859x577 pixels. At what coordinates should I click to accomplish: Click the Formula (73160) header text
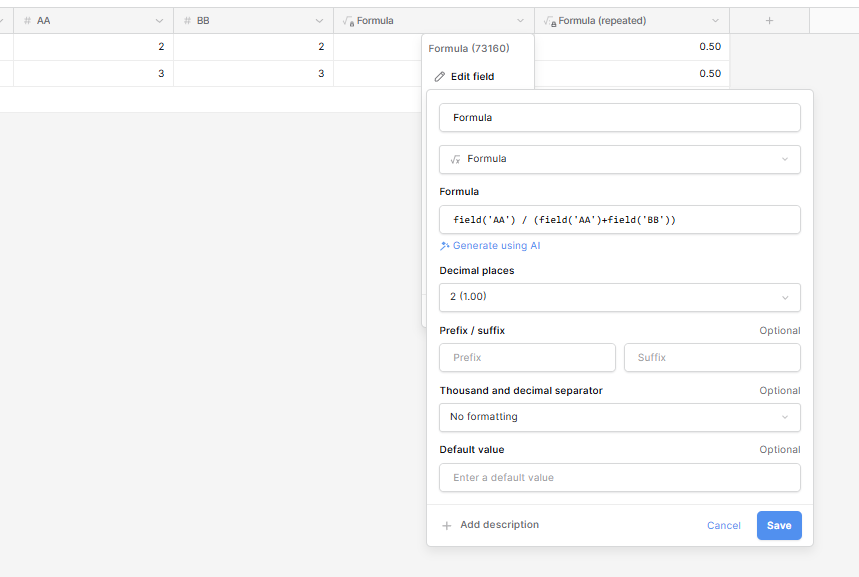pyautogui.click(x=469, y=49)
